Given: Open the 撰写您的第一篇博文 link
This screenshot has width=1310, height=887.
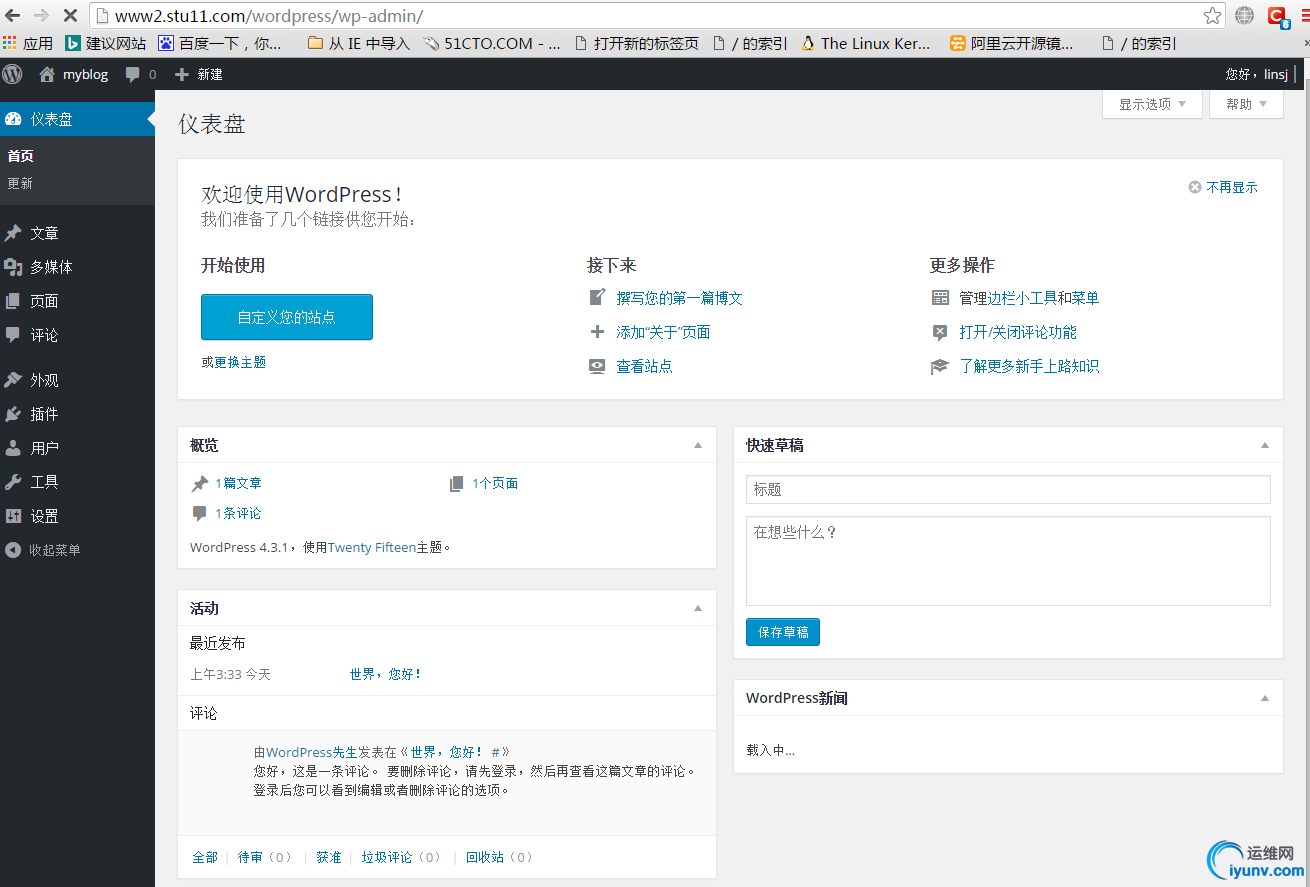Looking at the screenshot, I should tap(679, 298).
